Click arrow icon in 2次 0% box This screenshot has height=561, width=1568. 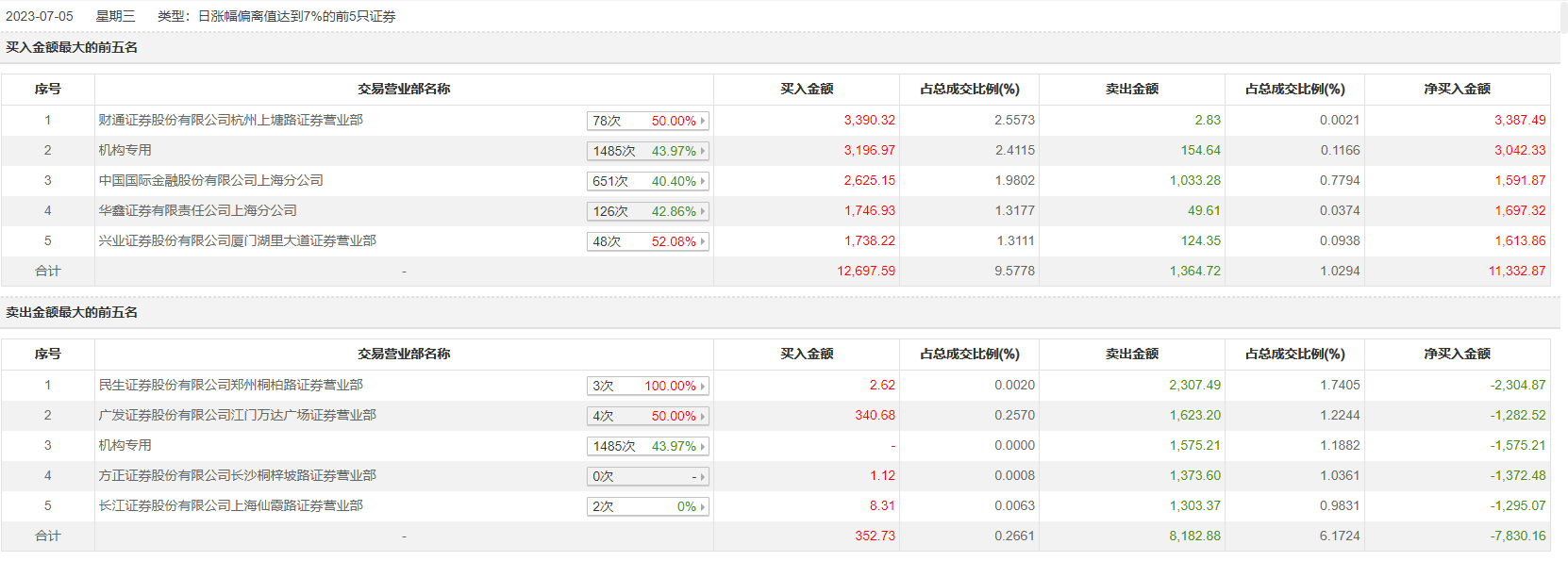point(703,506)
